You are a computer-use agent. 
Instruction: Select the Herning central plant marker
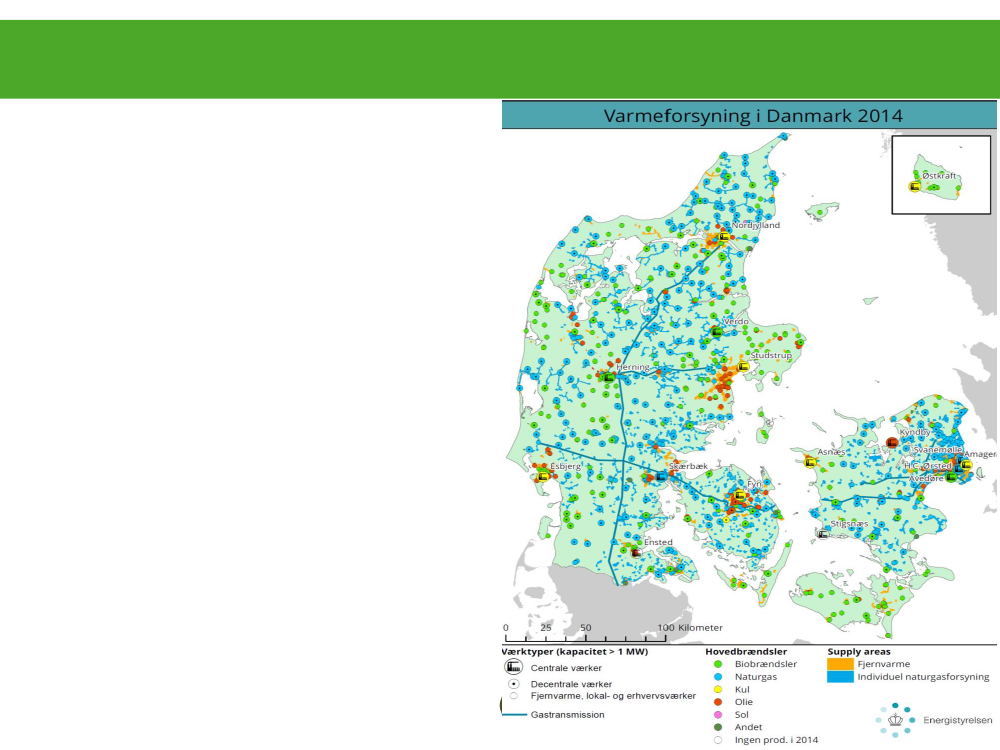(x=606, y=377)
